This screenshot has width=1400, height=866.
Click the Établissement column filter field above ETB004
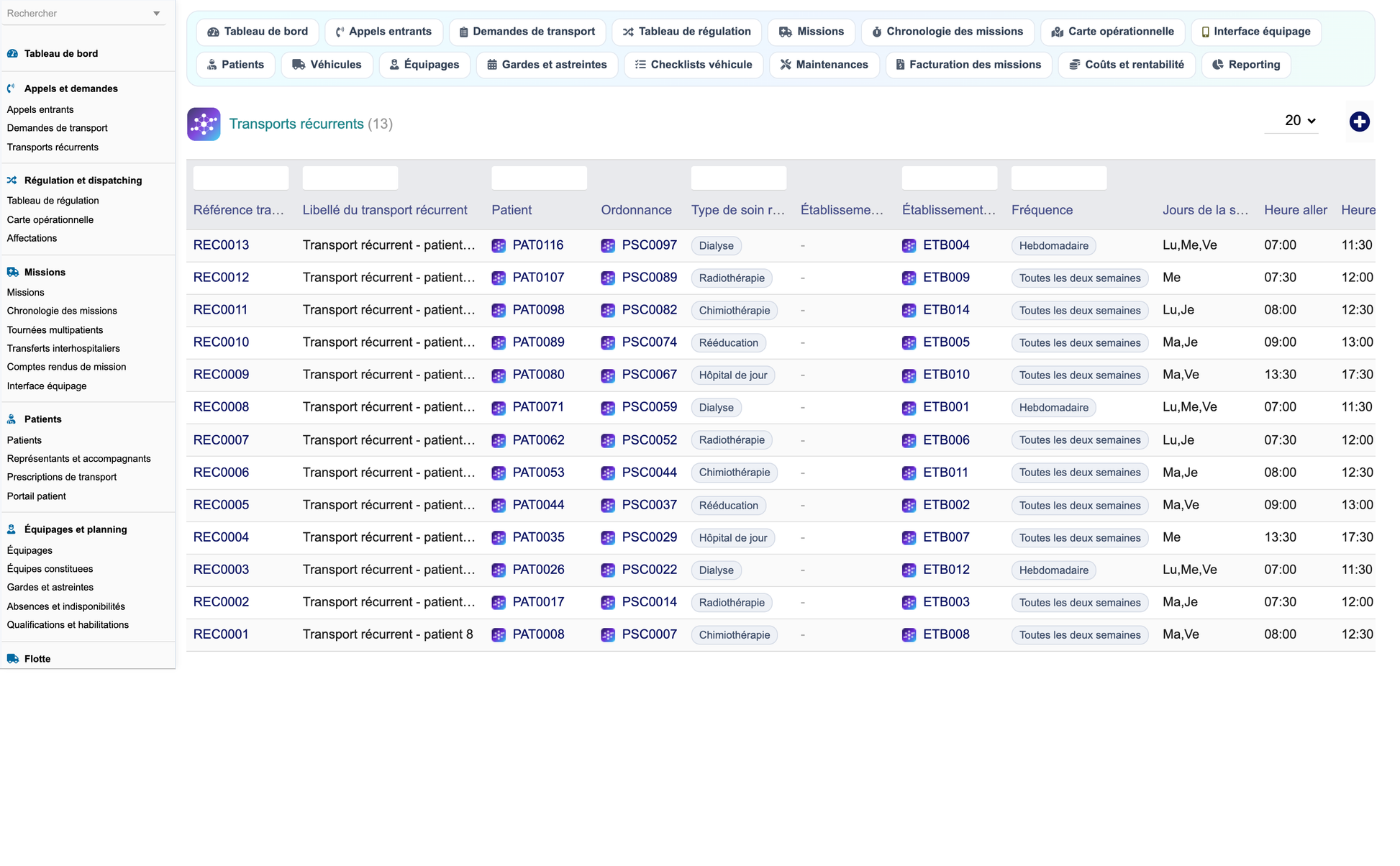click(950, 178)
